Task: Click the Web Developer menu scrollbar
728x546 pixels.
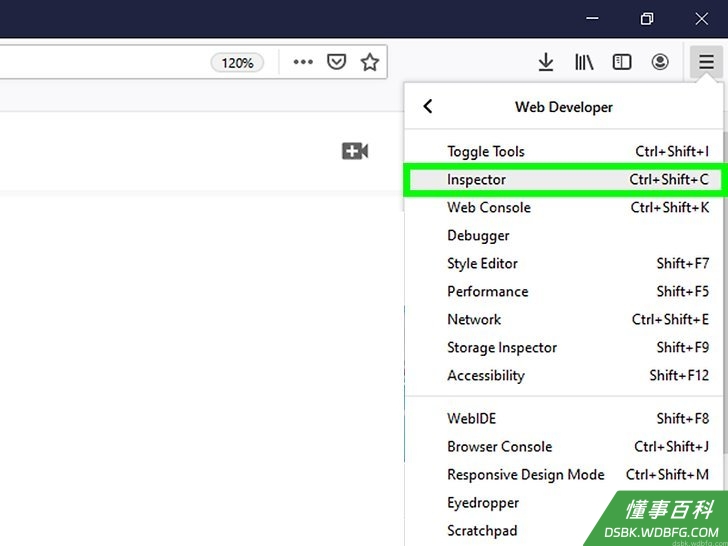Action: [x=724, y=292]
